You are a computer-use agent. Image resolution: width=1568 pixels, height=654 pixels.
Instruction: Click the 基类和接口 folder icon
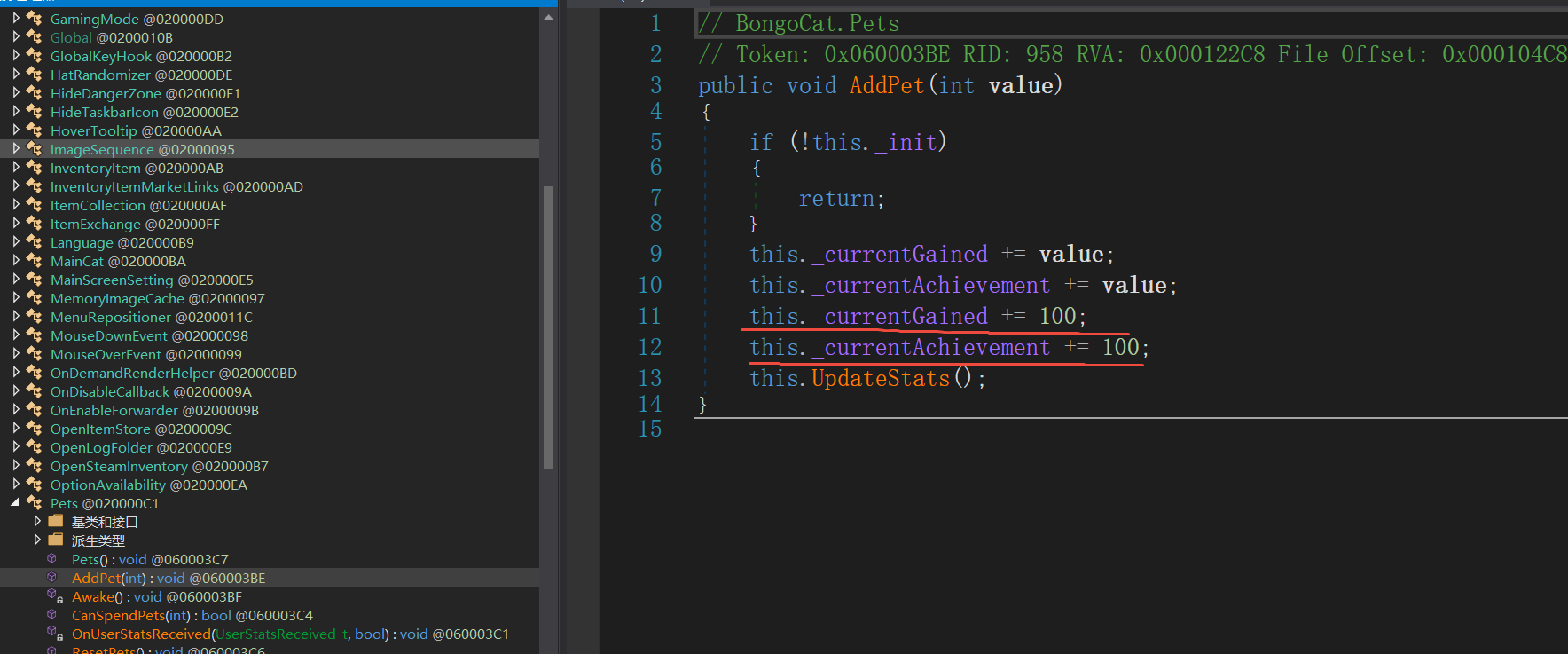(x=56, y=522)
